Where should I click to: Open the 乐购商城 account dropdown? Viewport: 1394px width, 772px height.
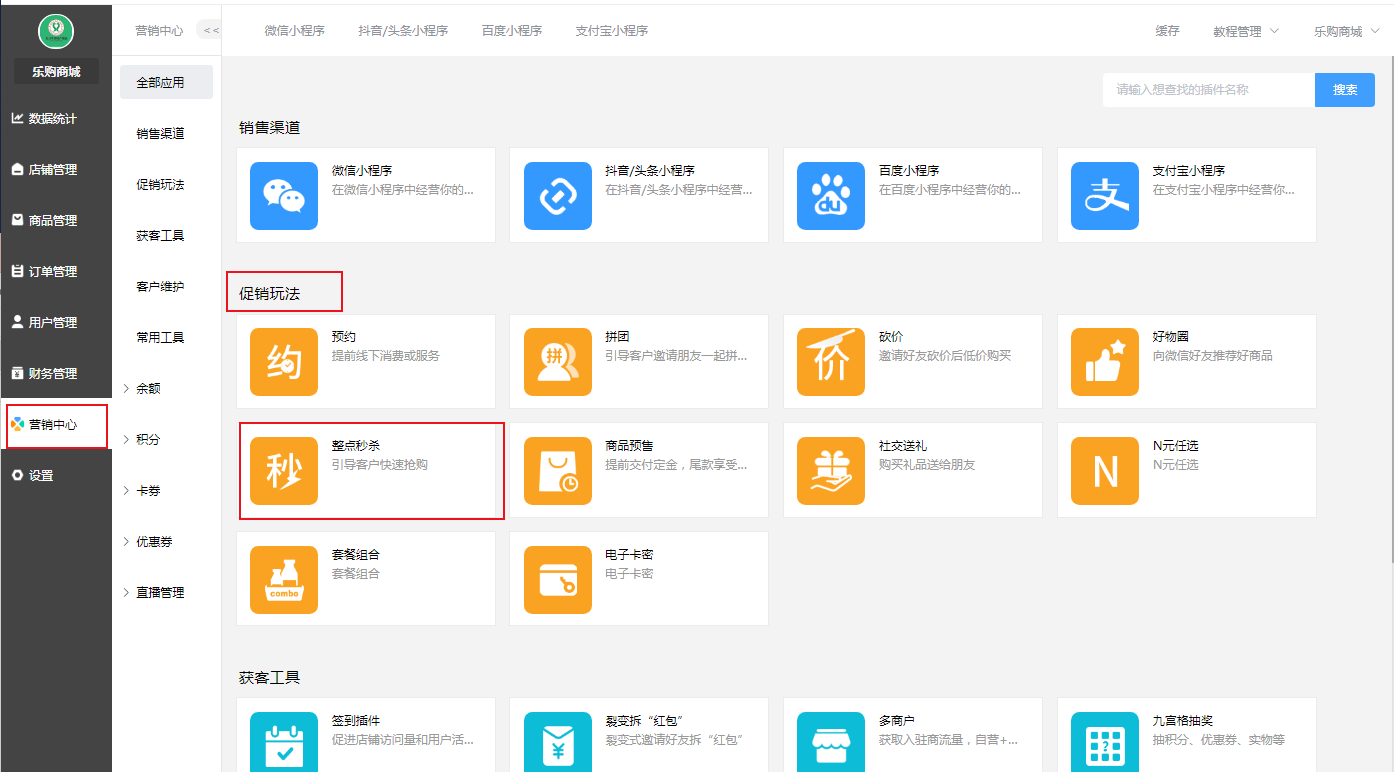(1347, 31)
